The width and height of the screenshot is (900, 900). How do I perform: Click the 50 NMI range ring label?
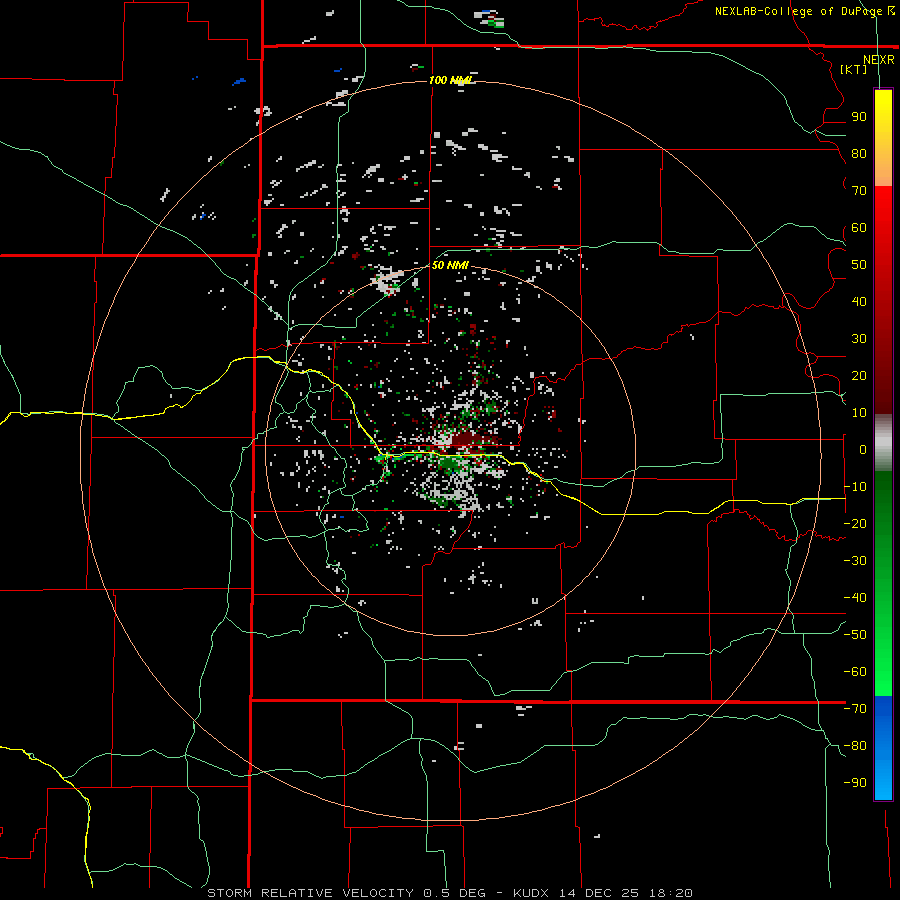pyautogui.click(x=450, y=265)
